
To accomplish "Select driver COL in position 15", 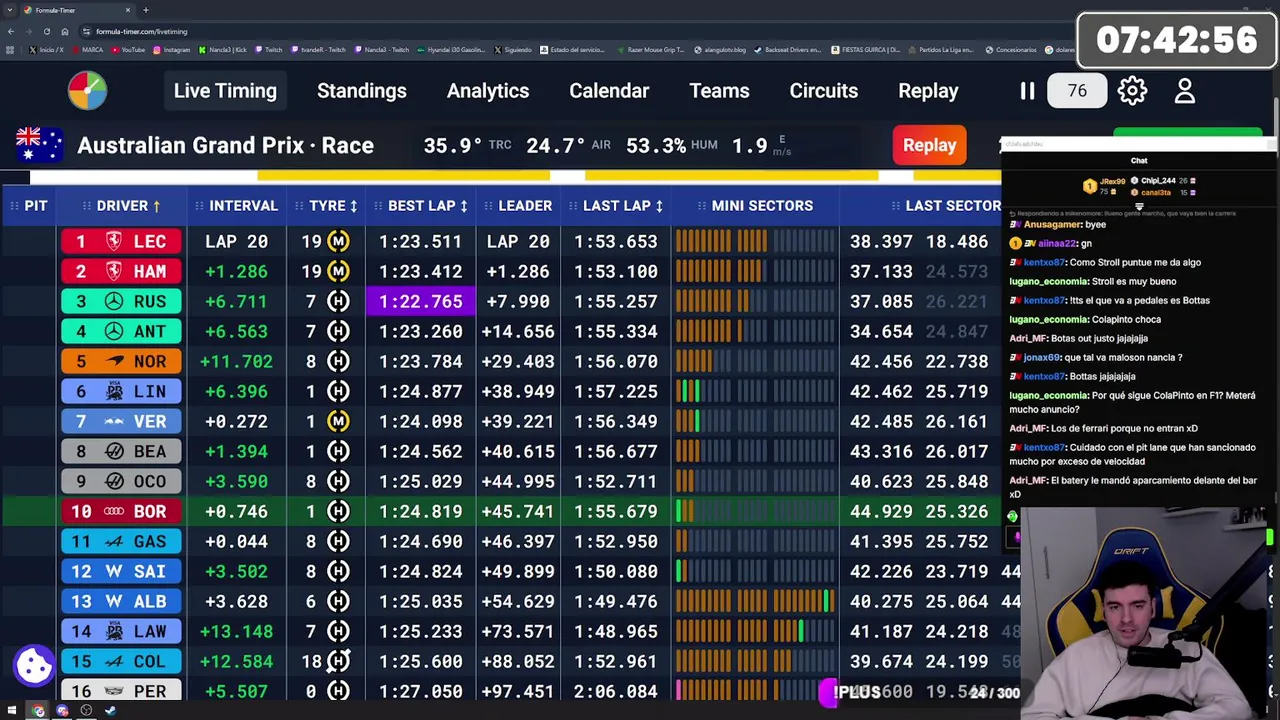I will click(121, 661).
